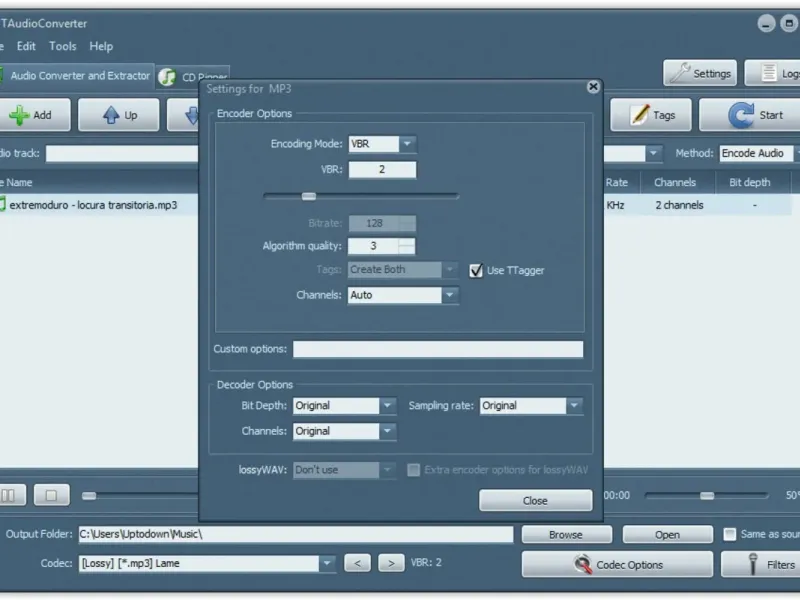
Task: Click the playback position slider handle
Action: [x=89, y=496]
